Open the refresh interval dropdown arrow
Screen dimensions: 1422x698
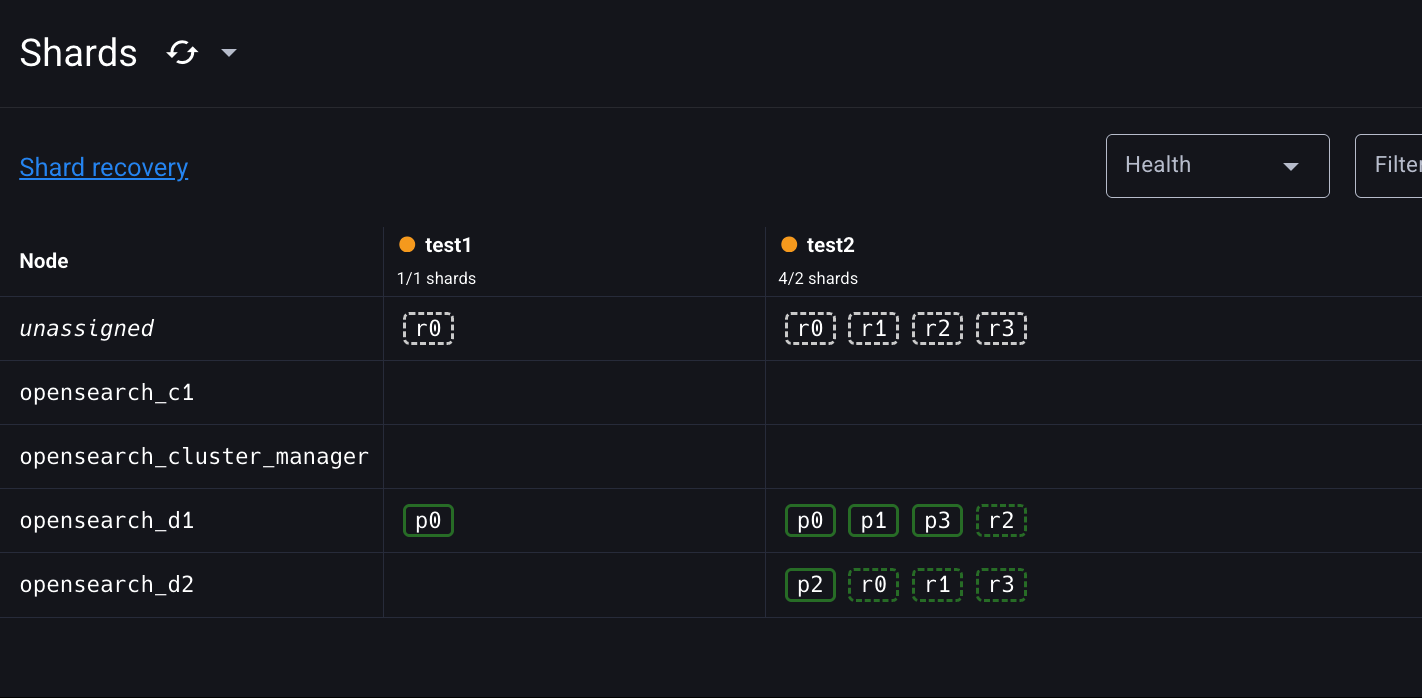229,52
